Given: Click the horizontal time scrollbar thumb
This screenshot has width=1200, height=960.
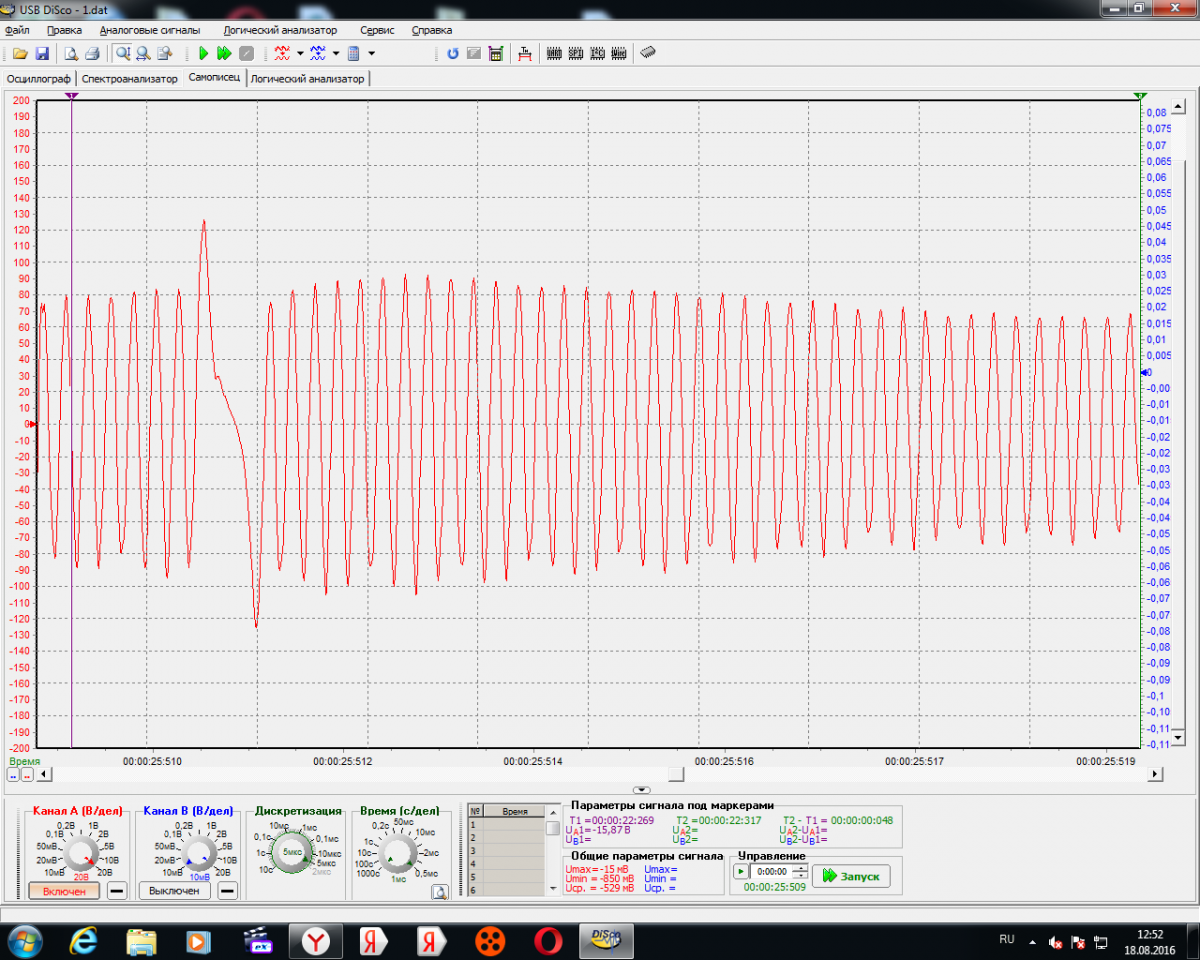Looking at the screenshot, I should click(x=677, y=774).
